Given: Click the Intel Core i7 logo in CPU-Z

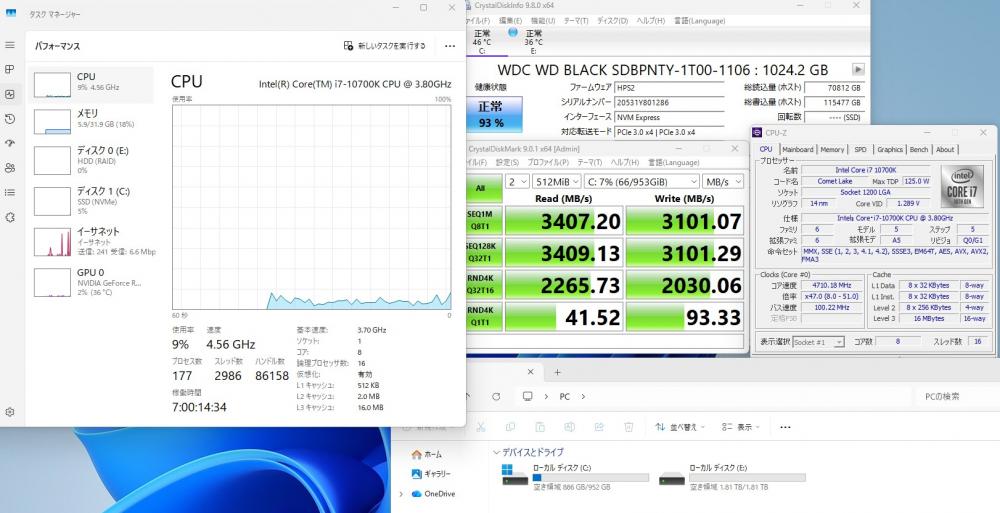Looking at the screenshot, I should coord(962,187).
